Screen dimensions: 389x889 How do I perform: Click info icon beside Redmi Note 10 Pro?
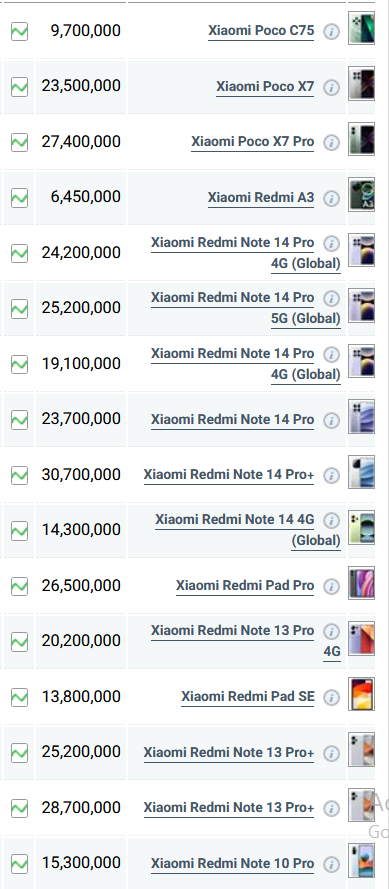click(x=331, y=864)
